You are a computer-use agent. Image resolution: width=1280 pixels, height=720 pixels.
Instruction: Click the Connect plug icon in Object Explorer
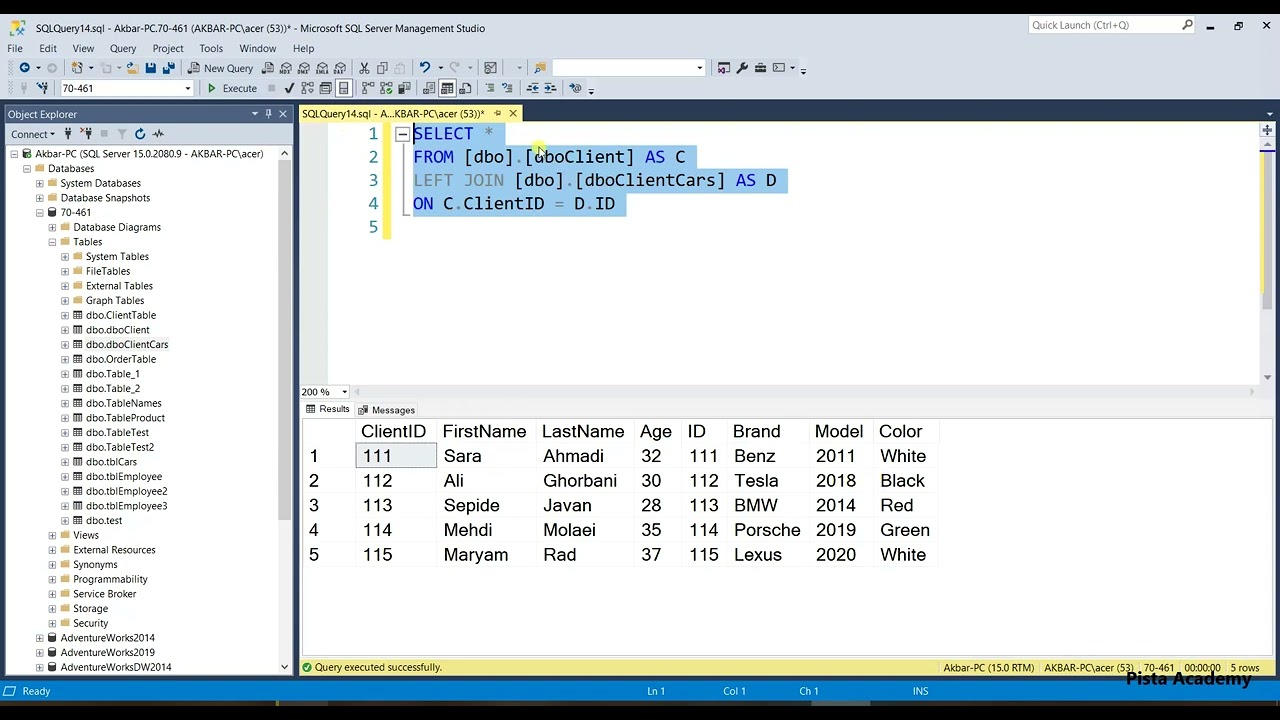(x=68, y=134)
